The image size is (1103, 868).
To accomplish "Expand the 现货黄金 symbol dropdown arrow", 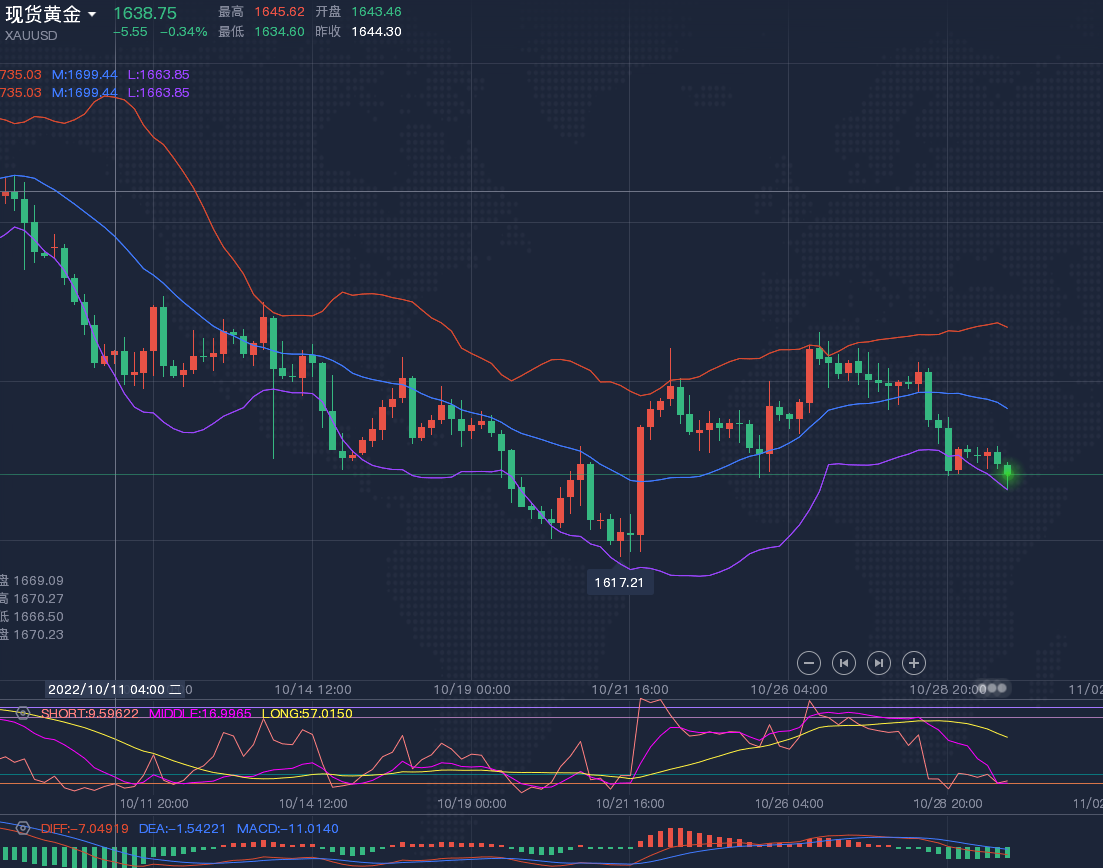I will [92, 14].
